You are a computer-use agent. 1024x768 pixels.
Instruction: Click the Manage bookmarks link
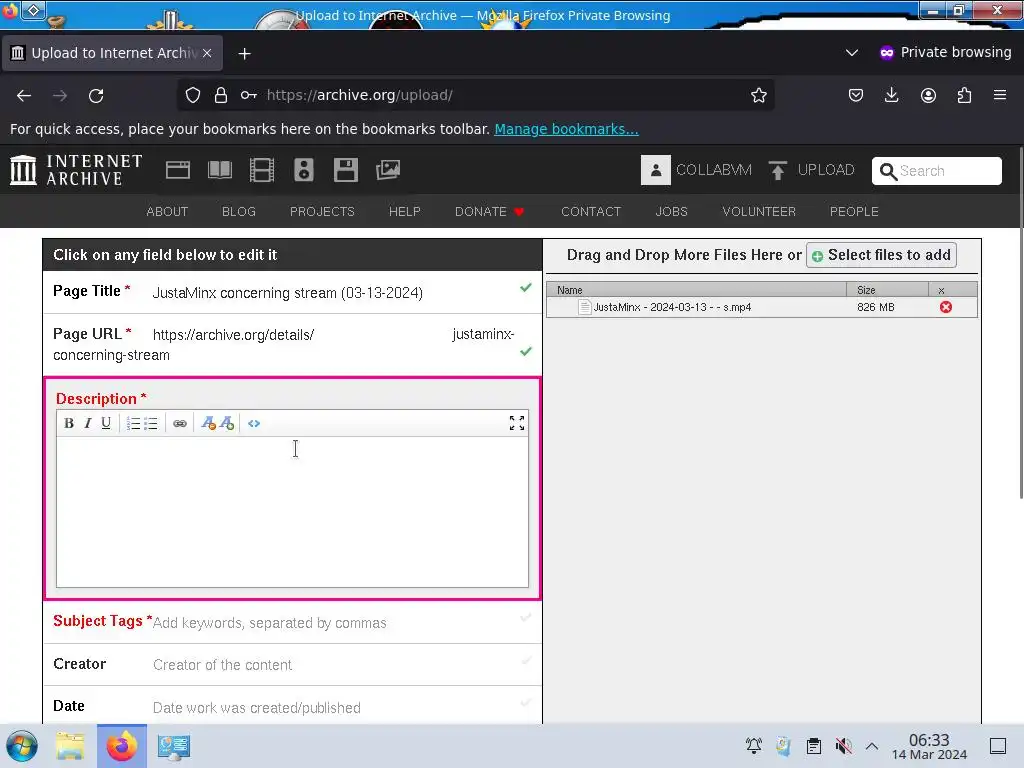point(566,129)
